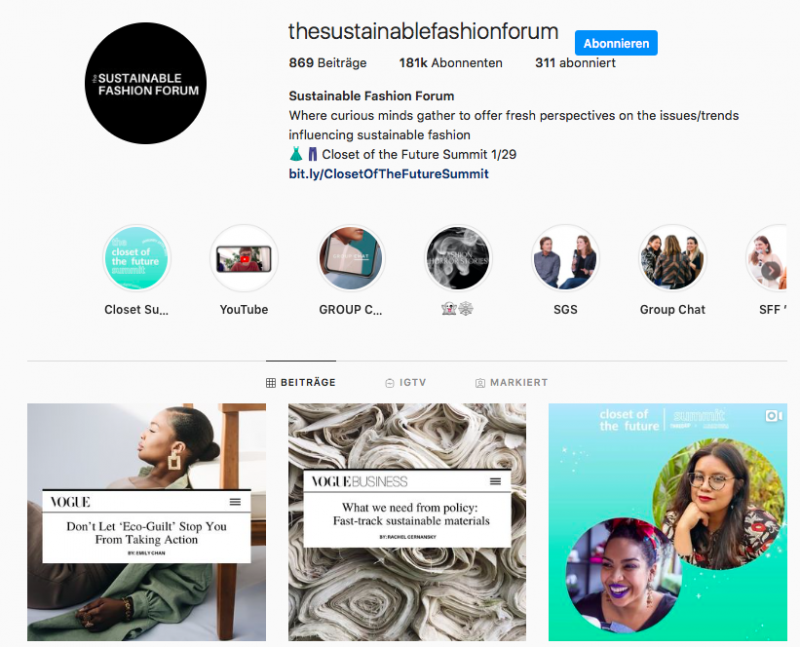Open the bit.ly/ClosetOfTheFutureSummit link
Viewport: 800px width, 647px height.
point(389,174)
